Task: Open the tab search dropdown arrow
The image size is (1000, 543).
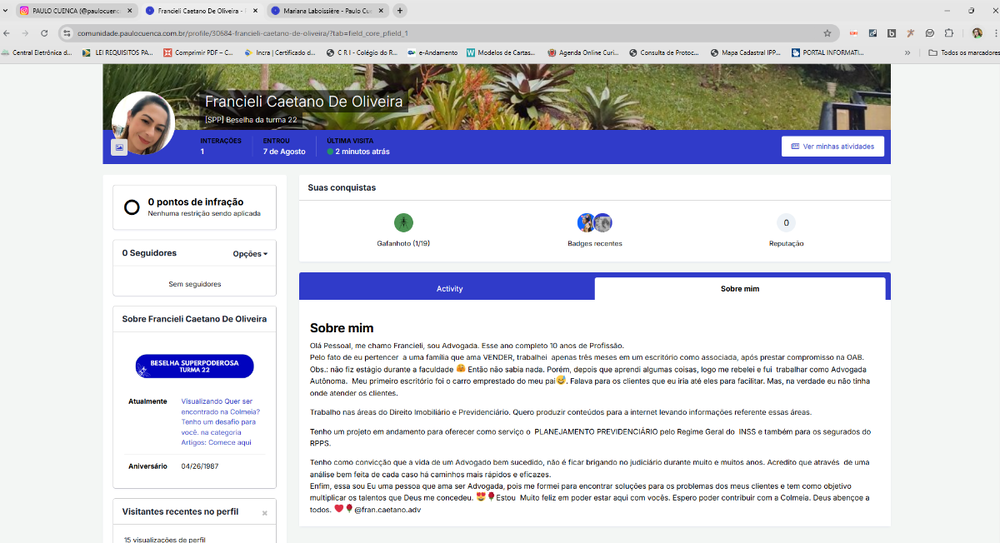Action: [x=5, y=11]
